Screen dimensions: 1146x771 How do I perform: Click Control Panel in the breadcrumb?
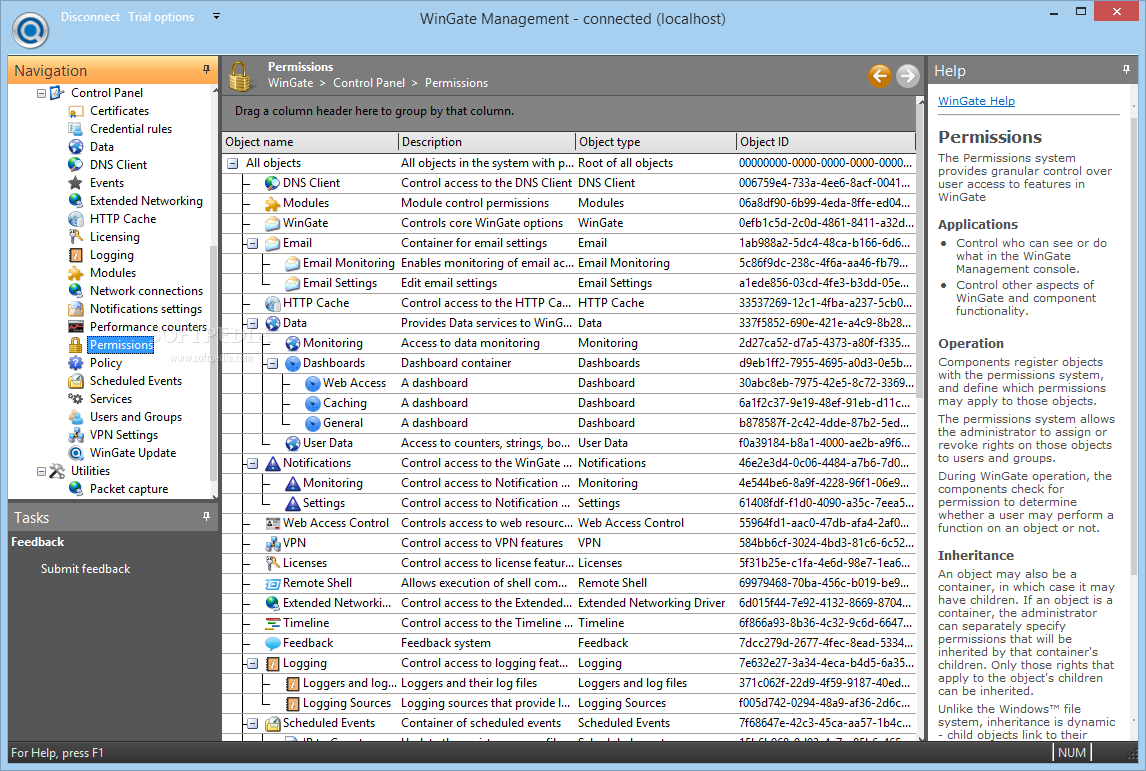click(369, 83)
